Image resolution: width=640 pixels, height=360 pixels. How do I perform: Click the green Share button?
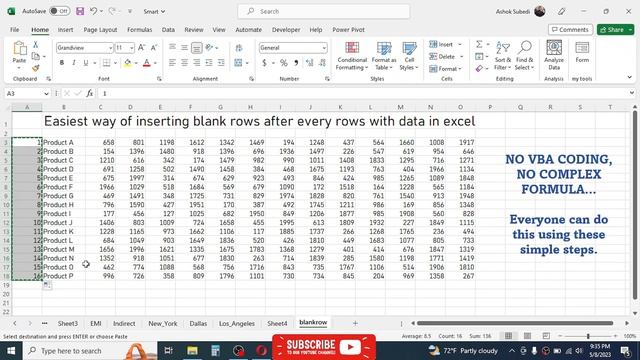coord(611,30)
